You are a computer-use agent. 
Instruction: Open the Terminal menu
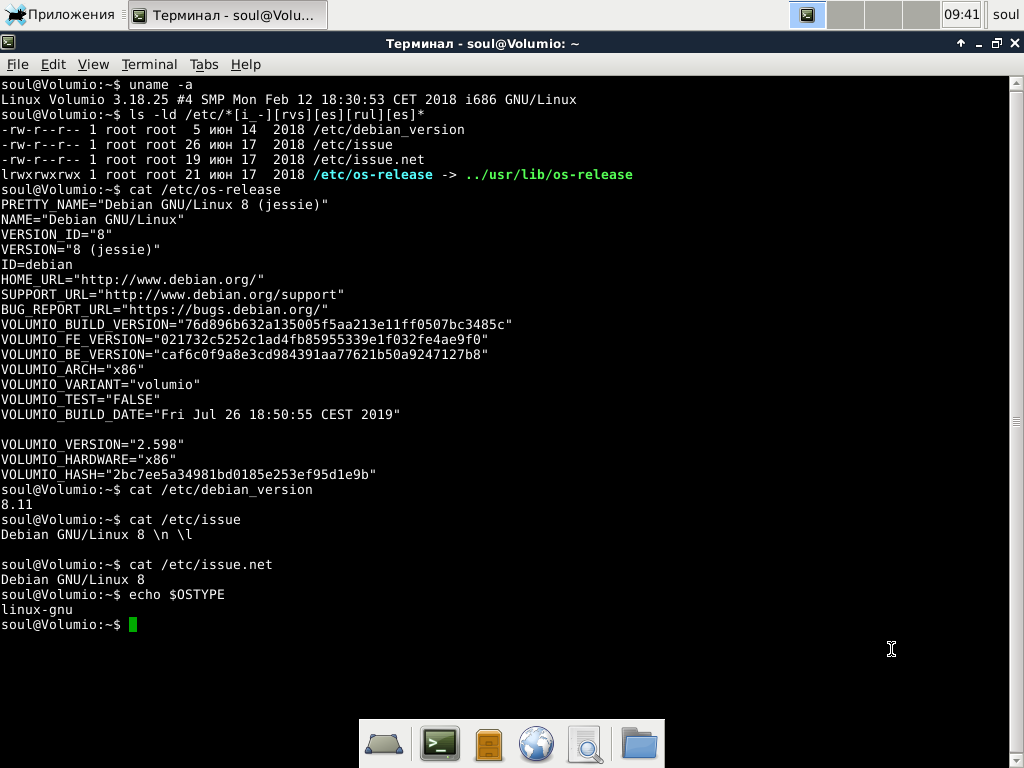pyautogui.click(x=149, y=64)
